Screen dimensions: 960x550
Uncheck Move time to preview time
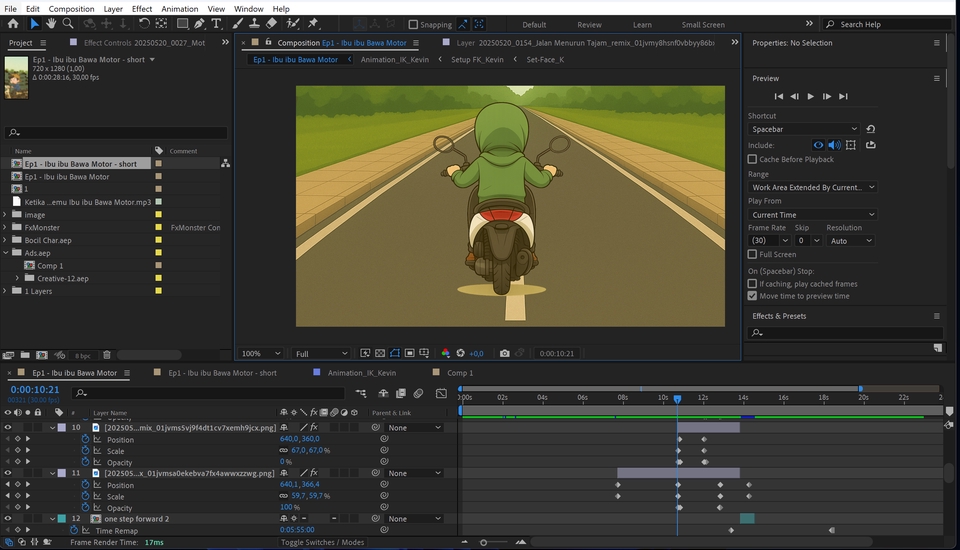click(752, 296)
